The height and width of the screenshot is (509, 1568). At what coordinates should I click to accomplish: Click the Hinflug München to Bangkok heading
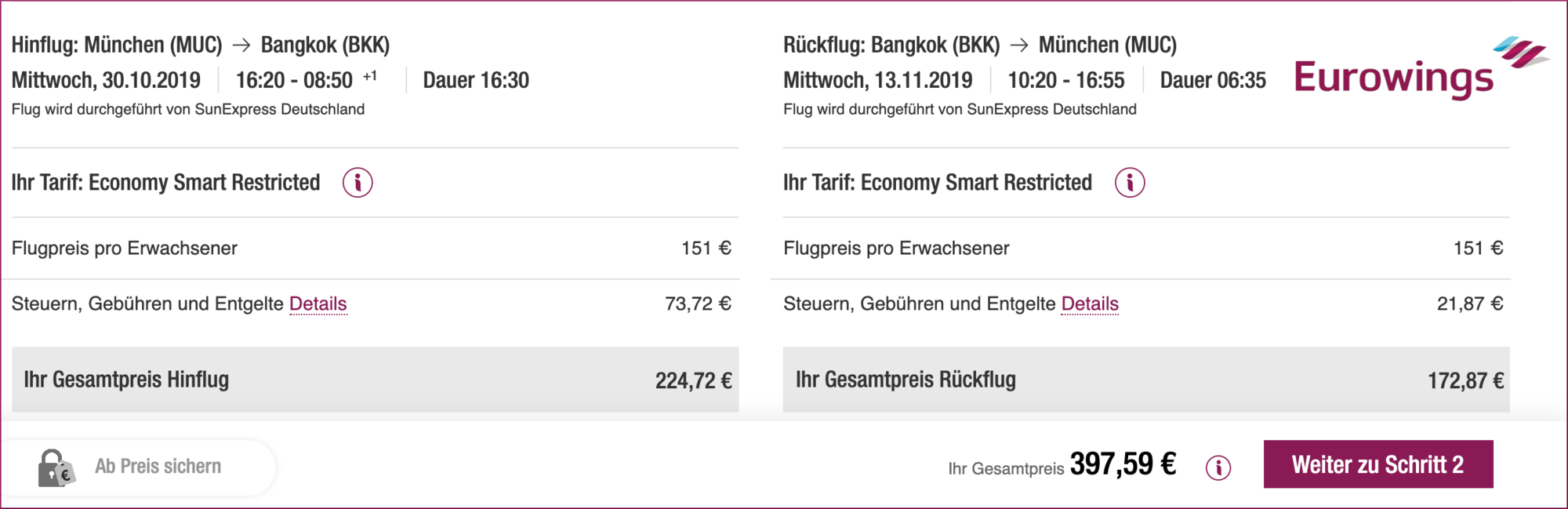tap(201, 45)
